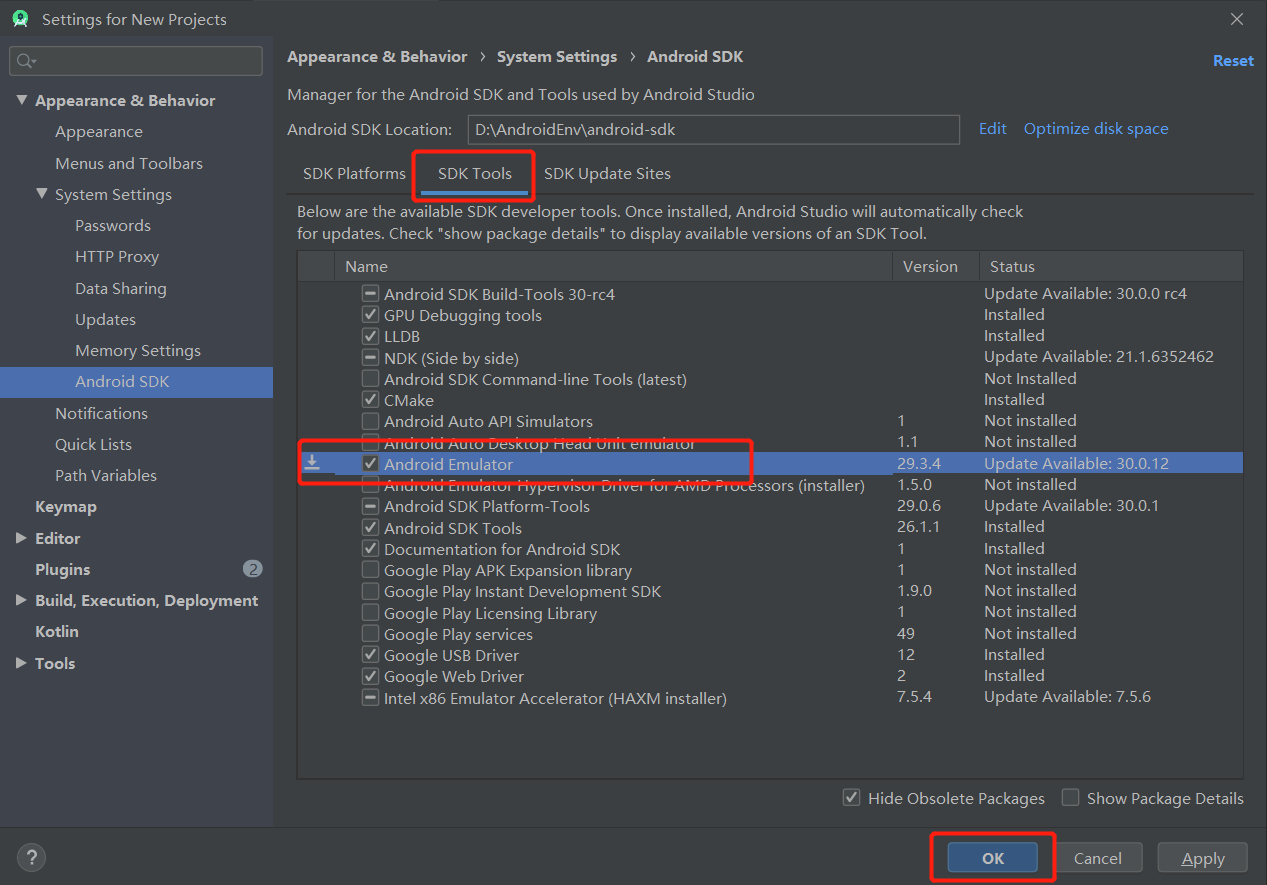Open Memory Settings page
Viewport: 1267px width, 885px height.
click(138, 350)
